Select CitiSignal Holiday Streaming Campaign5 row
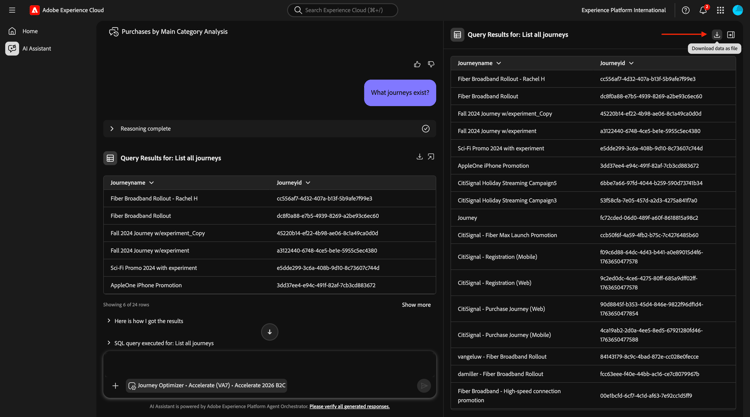 [593, 183]
